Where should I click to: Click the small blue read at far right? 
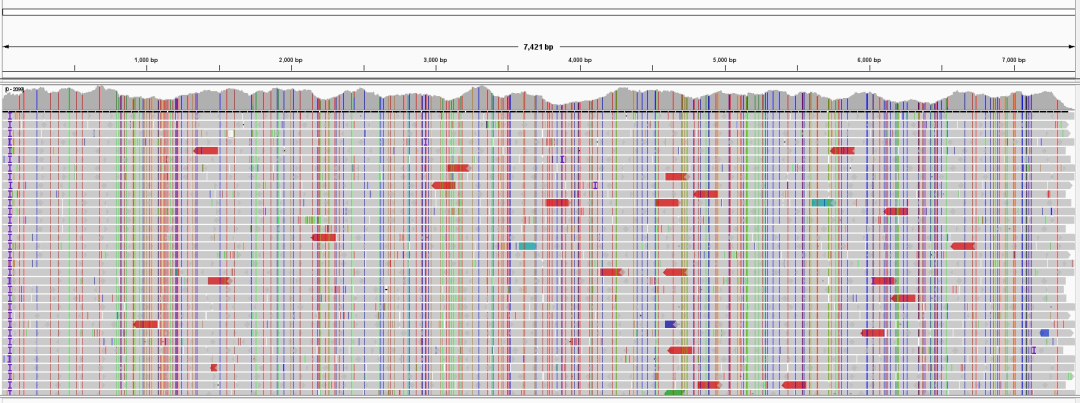(1044, 333)
